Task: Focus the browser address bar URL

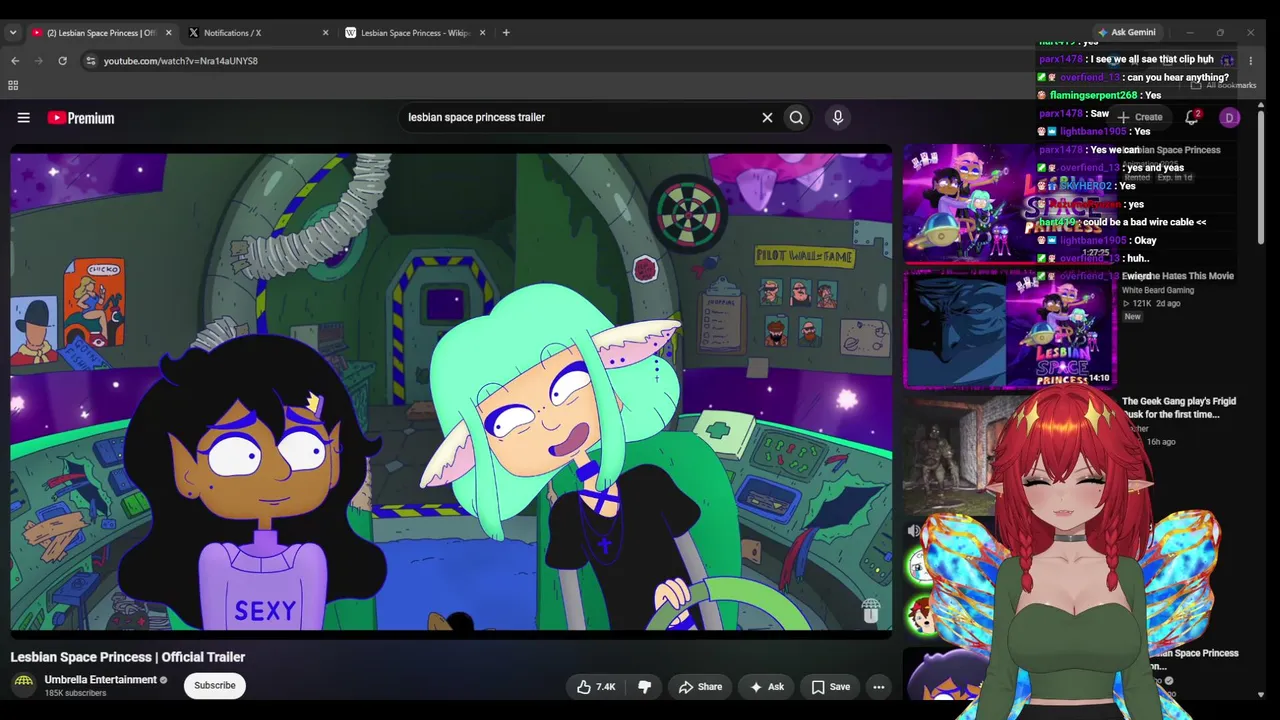Action: (x=181, y=61)
